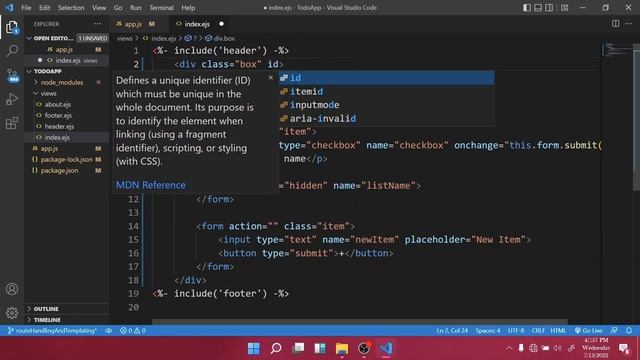Open the Help menu
Image resolution: width=640 pixels, height=360 pixels.
coord(188,8)
